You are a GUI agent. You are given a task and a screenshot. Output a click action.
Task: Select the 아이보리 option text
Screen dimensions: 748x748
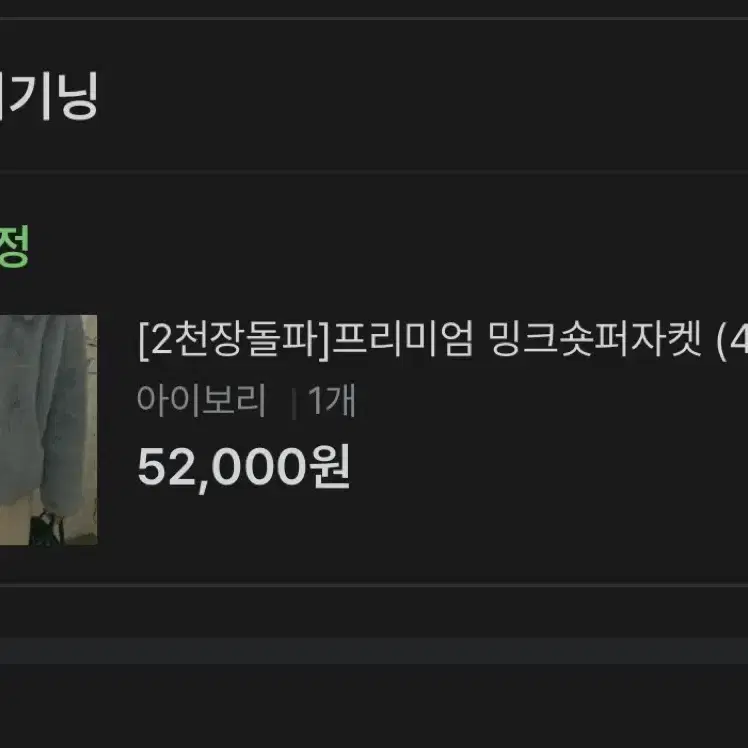tap(201, 400)
